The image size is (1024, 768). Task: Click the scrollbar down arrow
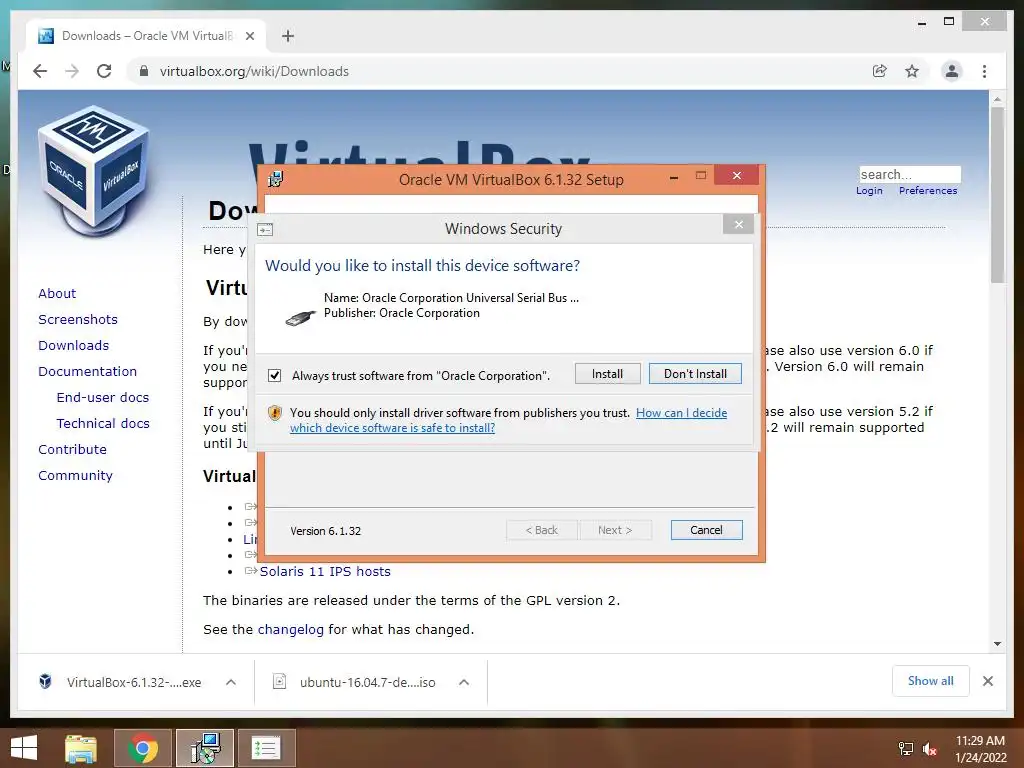tap(997, 644)
